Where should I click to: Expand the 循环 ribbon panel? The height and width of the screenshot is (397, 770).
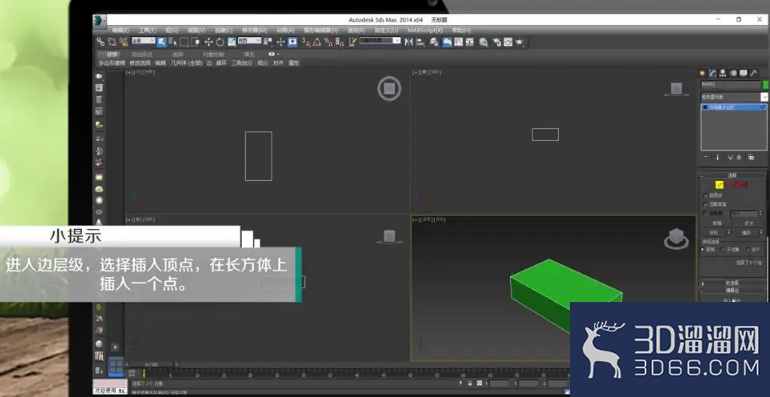(x=221, y=63)
